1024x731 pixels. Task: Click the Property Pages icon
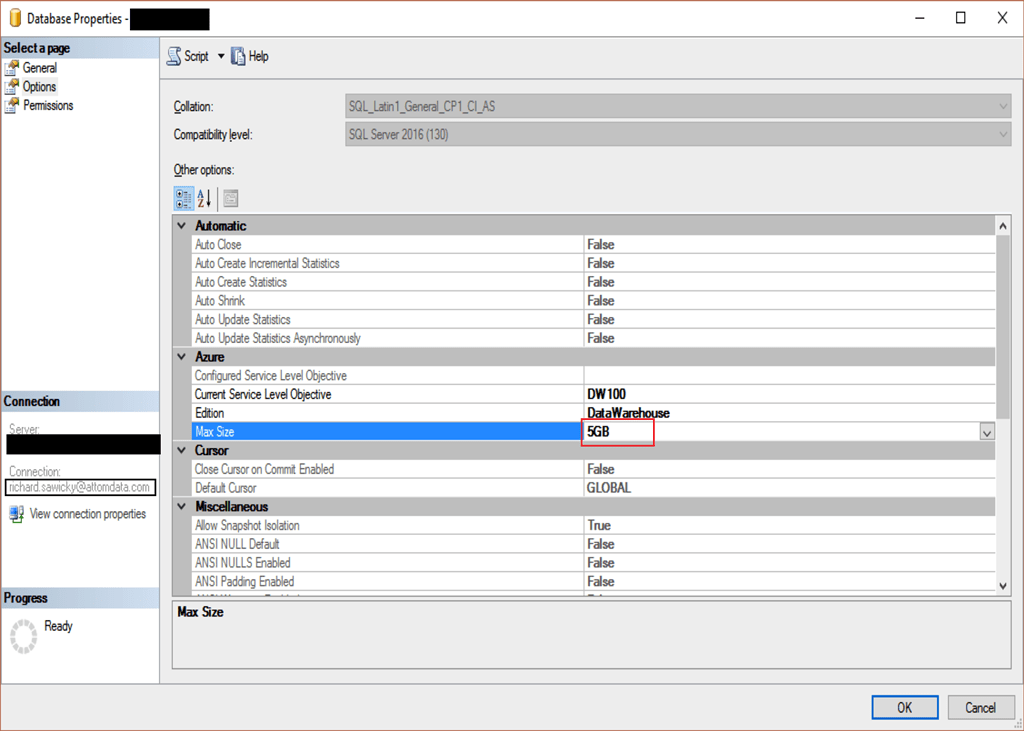click(231, 199)
